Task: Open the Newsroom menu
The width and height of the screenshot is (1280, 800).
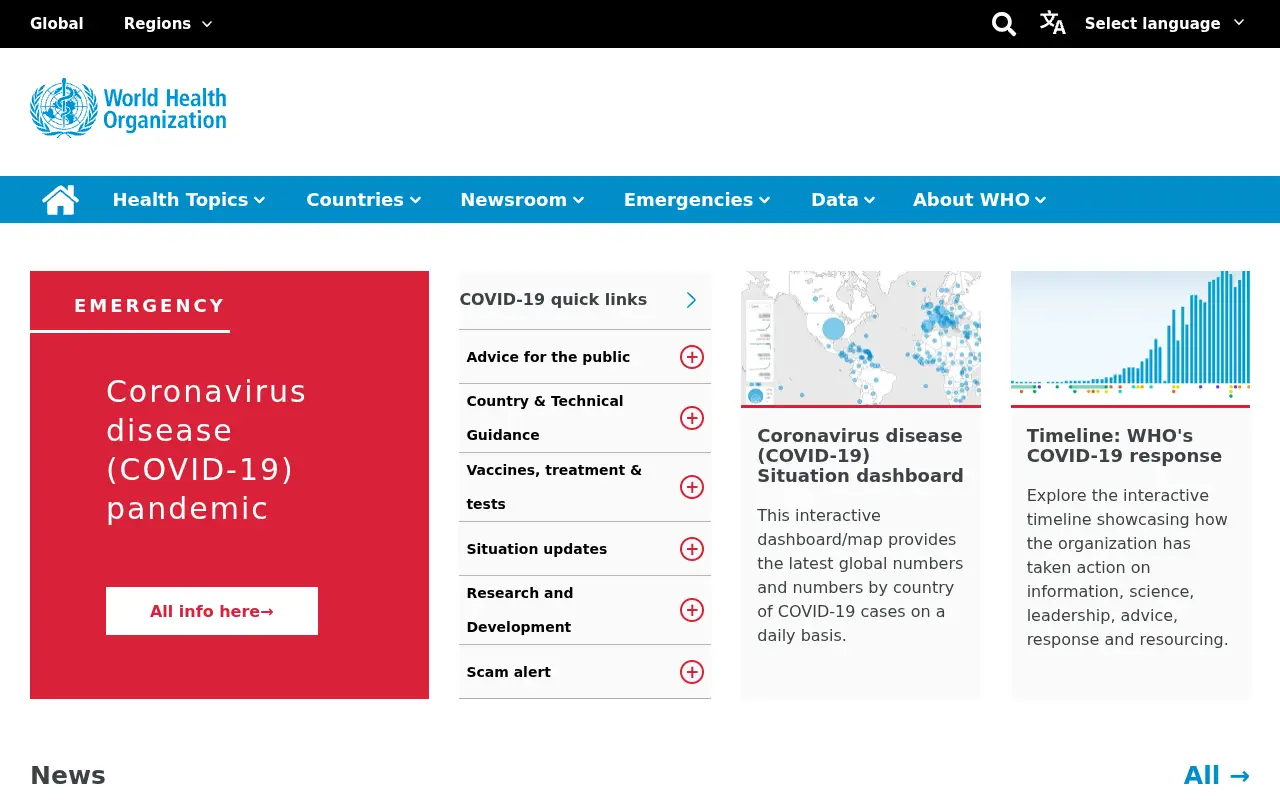Action: coord(522,200)
